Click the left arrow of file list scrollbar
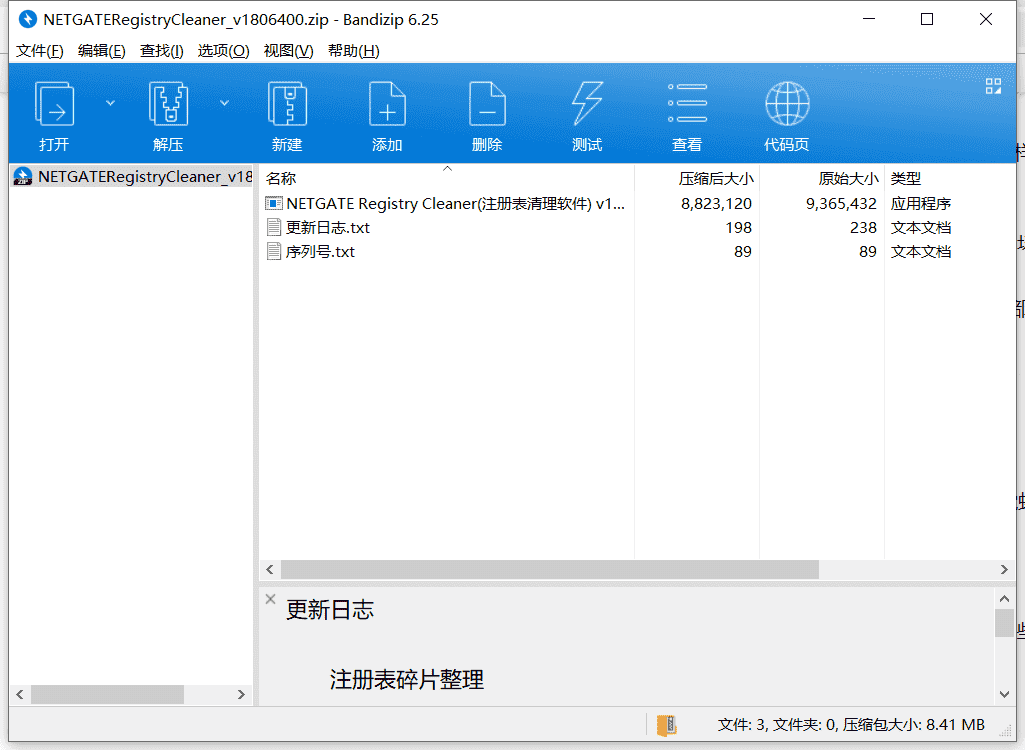Viewport: 1025px width, 750px height. tap(270, 570)
